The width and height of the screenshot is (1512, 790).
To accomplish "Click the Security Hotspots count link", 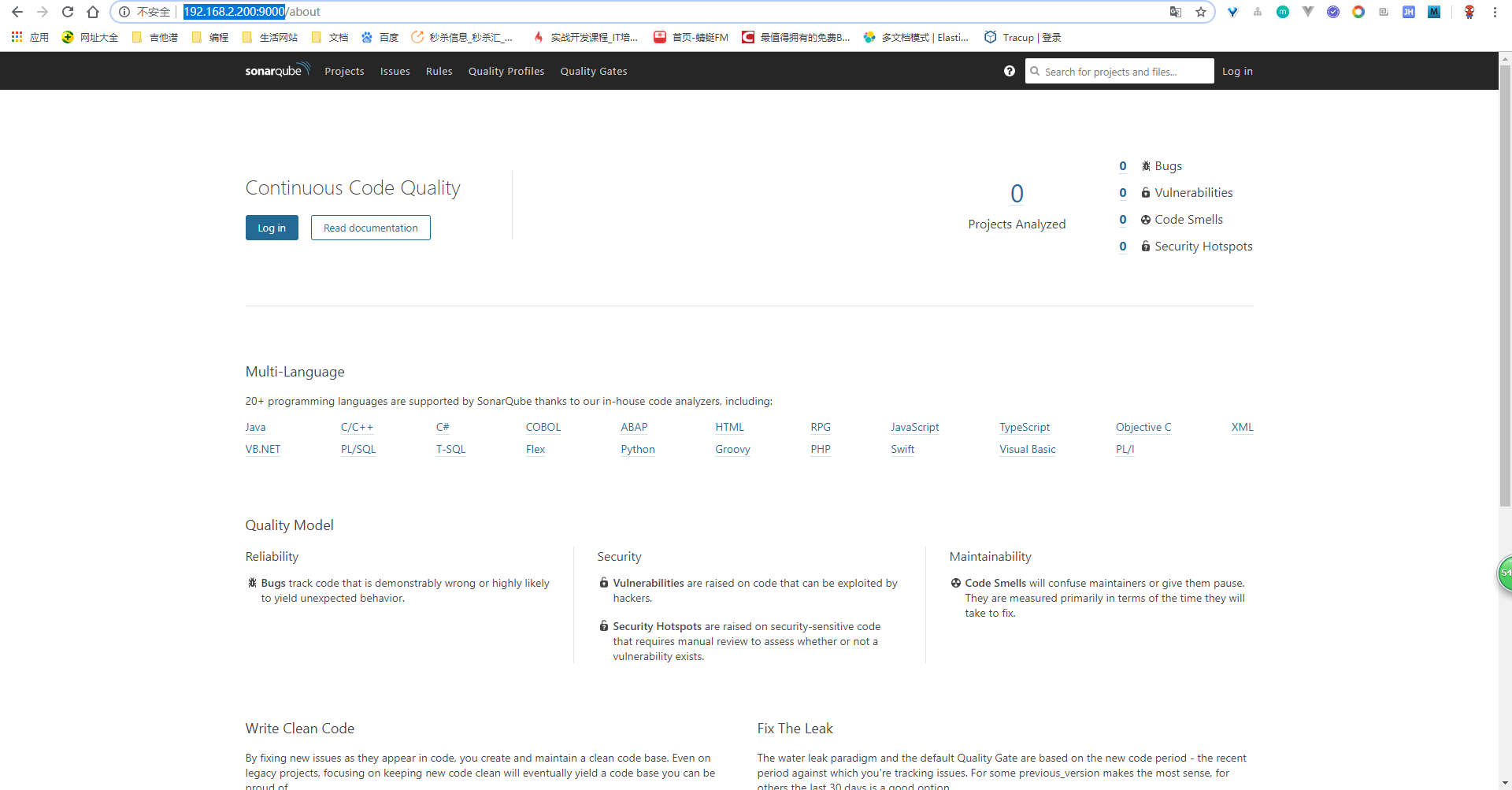I will click(1123, 247).
